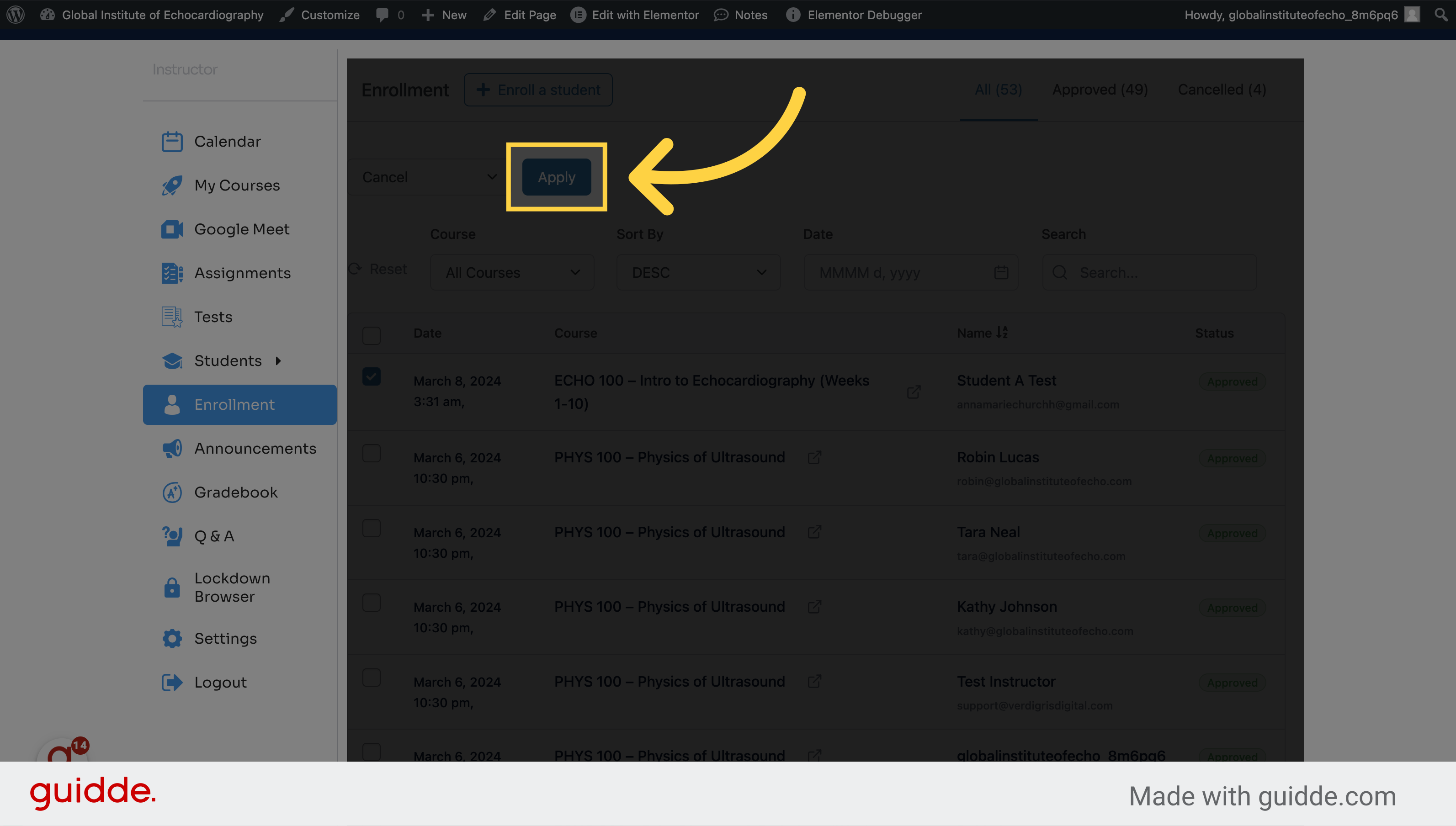Click the Announcements megaphone icon
Screen dimensions: 1456x826
pyautogui.click(x=172, y=448)
